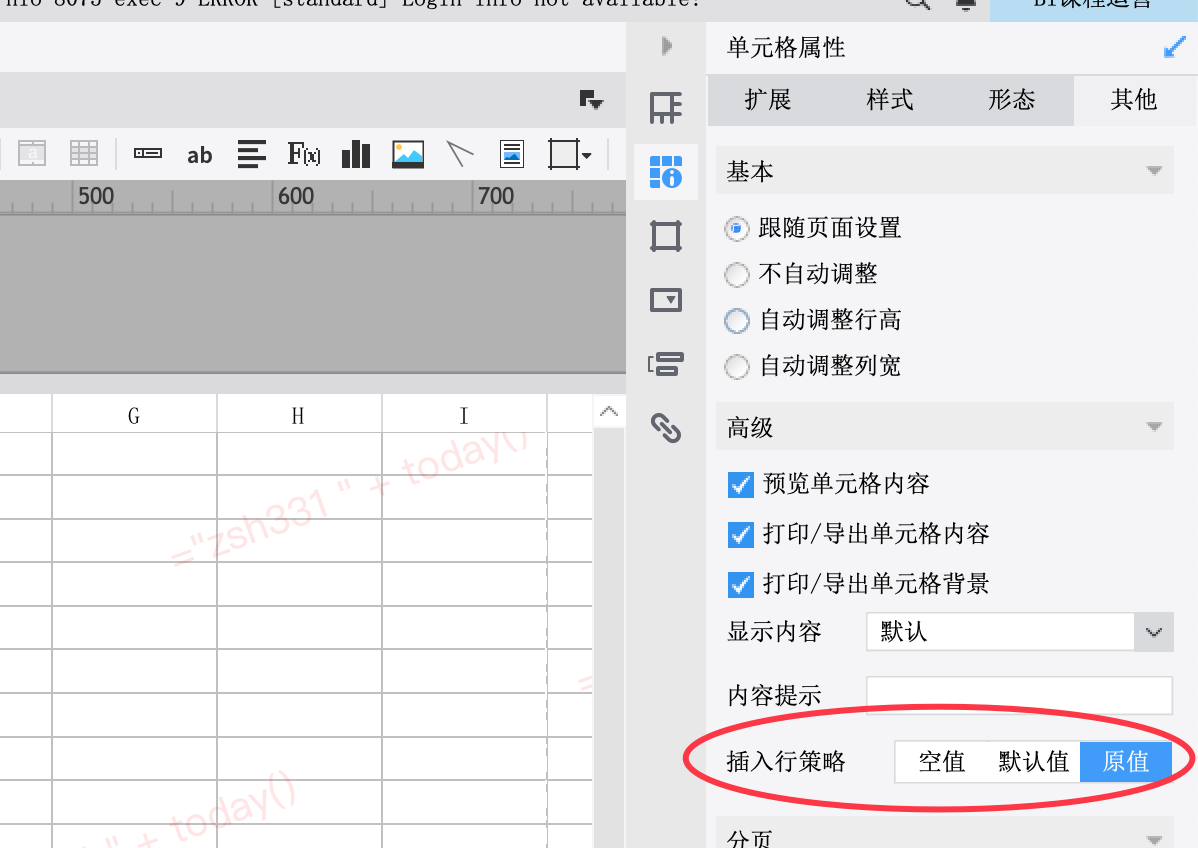Select column I header
The width and height of the screenshot is (1198, 848).
click(464, 415)
